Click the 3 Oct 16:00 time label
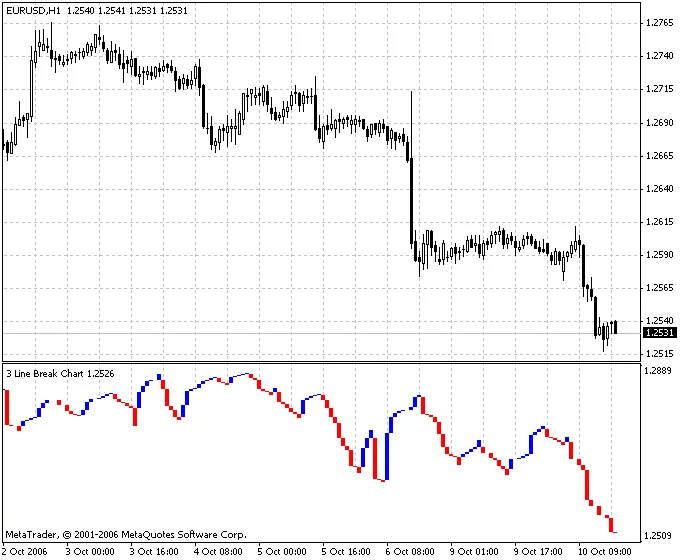Viewport: 680px width, 560px height. tap(154, 551)
